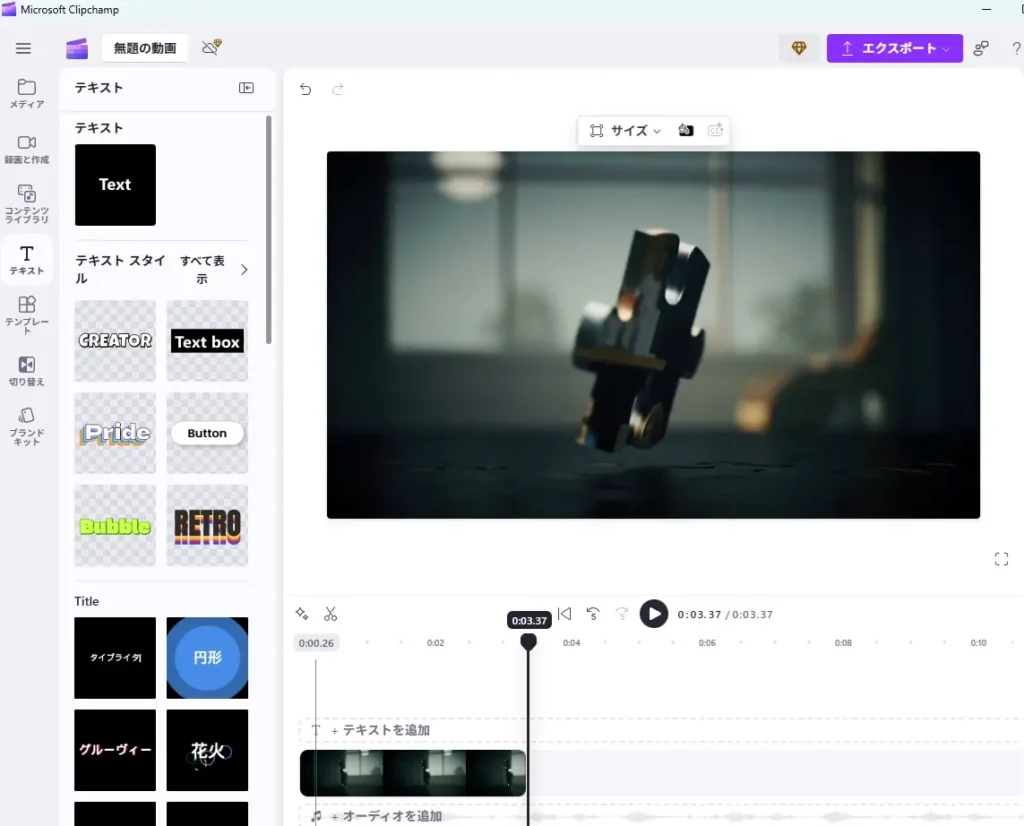The image size is (1024, 826).
Task: Choose the CREATOR text style
Action: pos(115,341)
